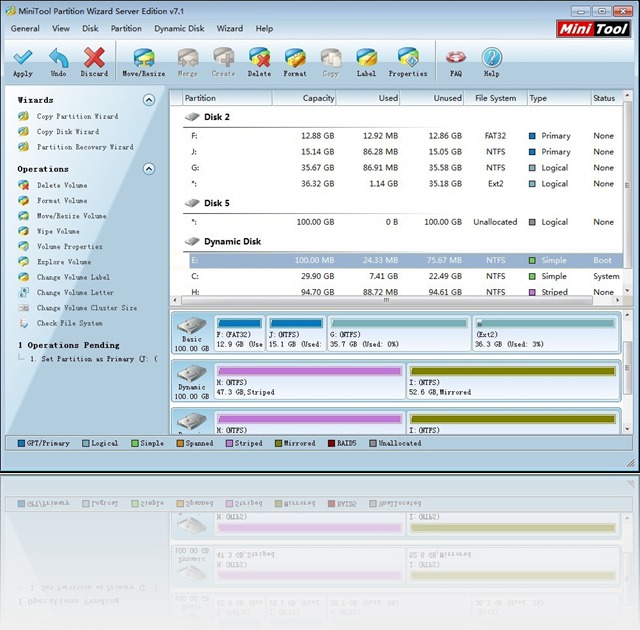Sort by the Type column header
The height and width of the screenshot is (630, 640).
point(559,98)
